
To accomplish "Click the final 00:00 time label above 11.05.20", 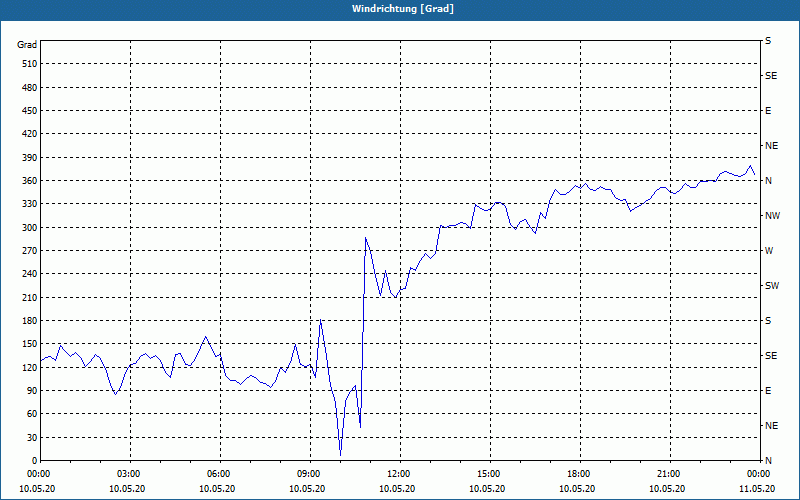I will click(x=757, y=473).
